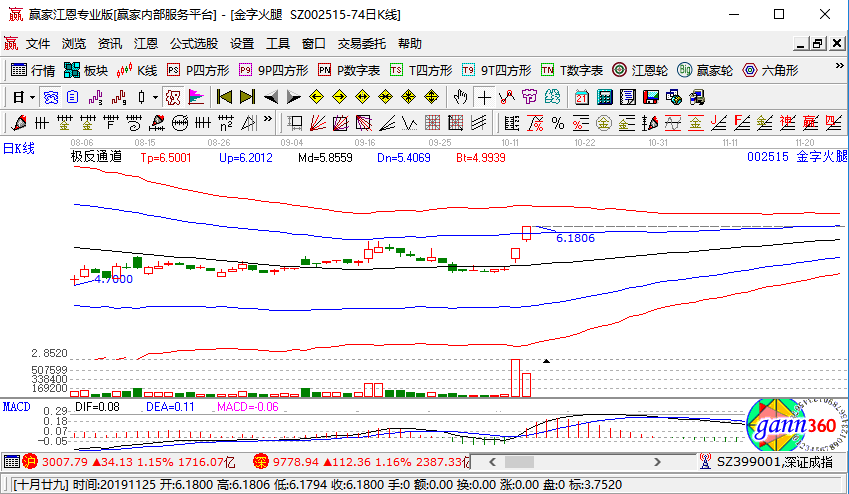Toggle the blue 资 info icon
This screenshot has height=494, width=849.
(x=50, y=98)
